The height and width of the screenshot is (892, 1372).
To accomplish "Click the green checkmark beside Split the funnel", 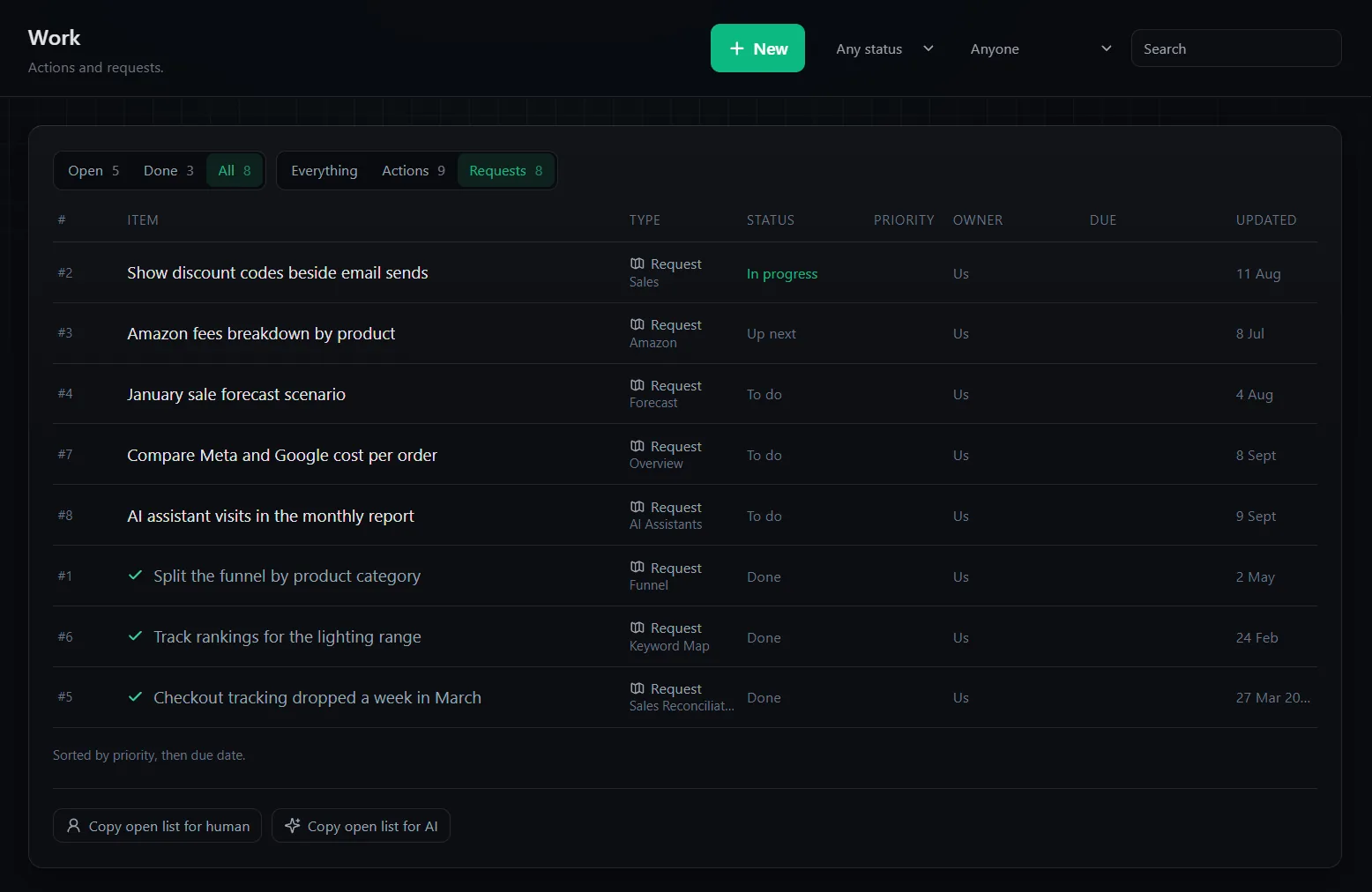I will click(x=135, y=576).
